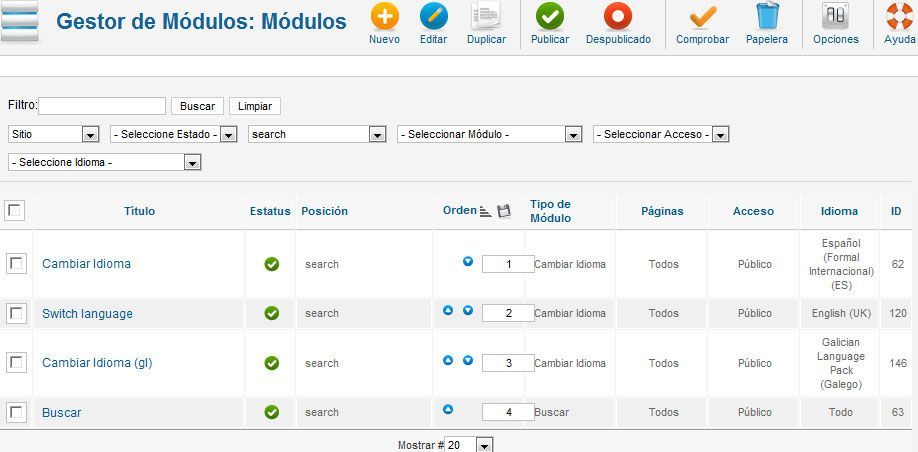The height and width of the screenshot is (452, 918).
Task: Click the Buscar filter button
Action: pyautogui.click(x=197, y=107)
